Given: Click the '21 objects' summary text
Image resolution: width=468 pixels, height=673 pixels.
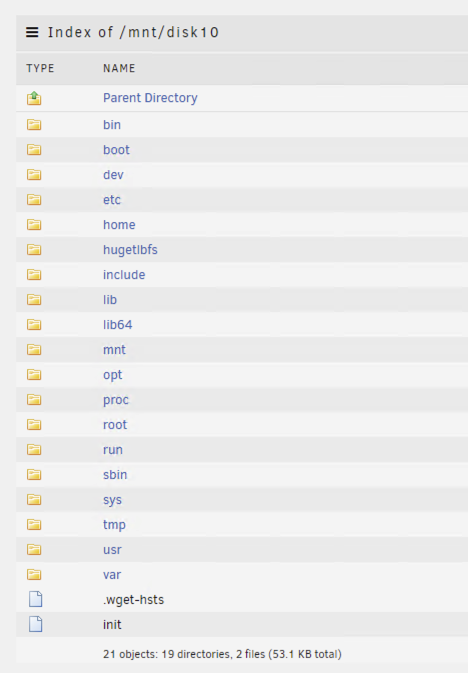Looking at the screenshot, I should (x=222, y=654).
